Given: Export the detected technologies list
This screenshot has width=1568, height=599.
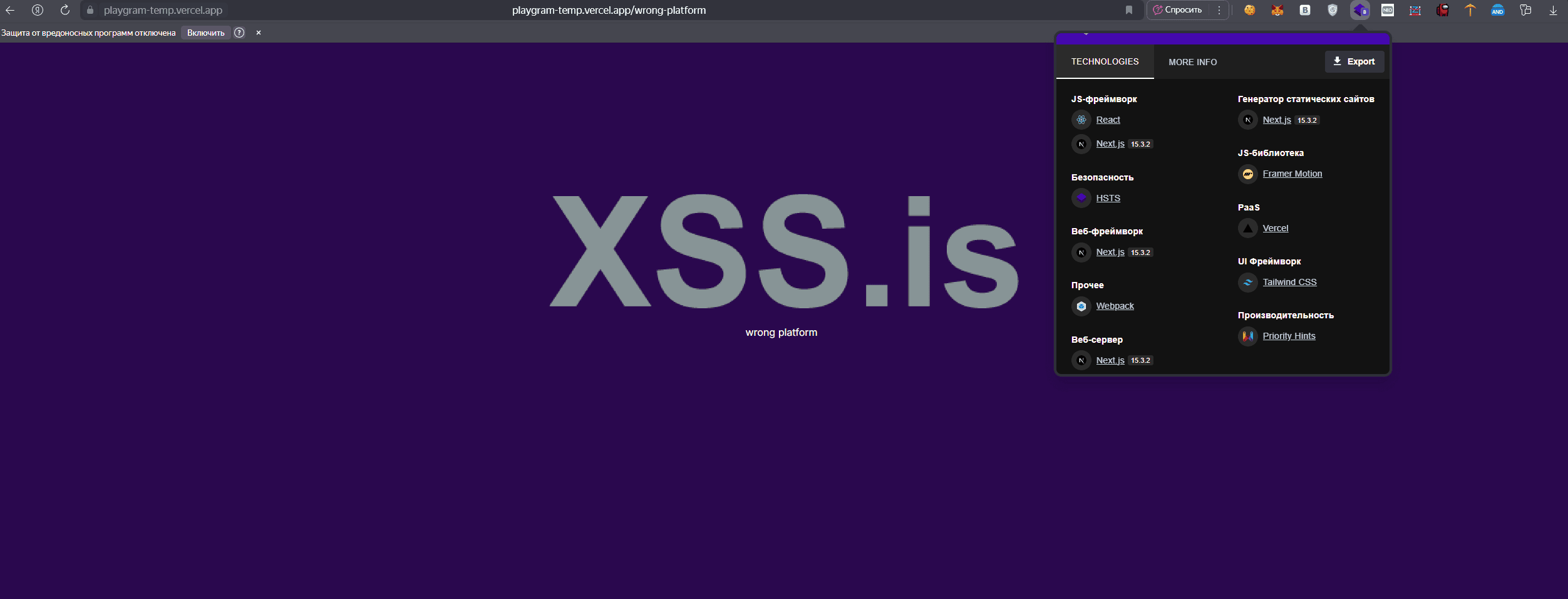Looking at the screenshot, I should coord(1354,61).
